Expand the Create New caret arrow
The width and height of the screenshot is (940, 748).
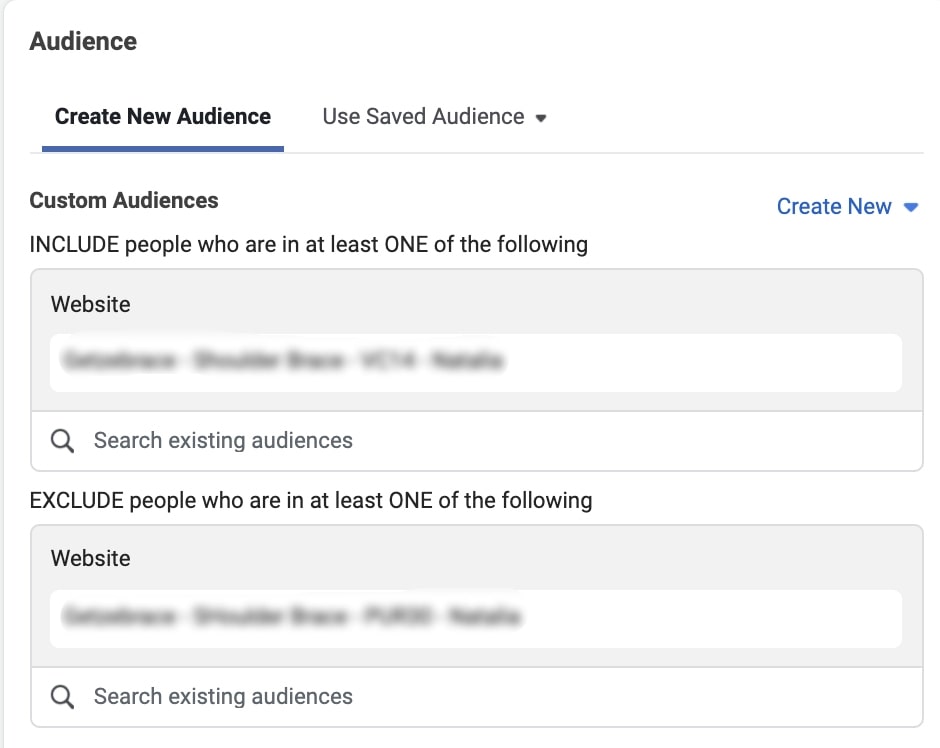pos(910,207)
